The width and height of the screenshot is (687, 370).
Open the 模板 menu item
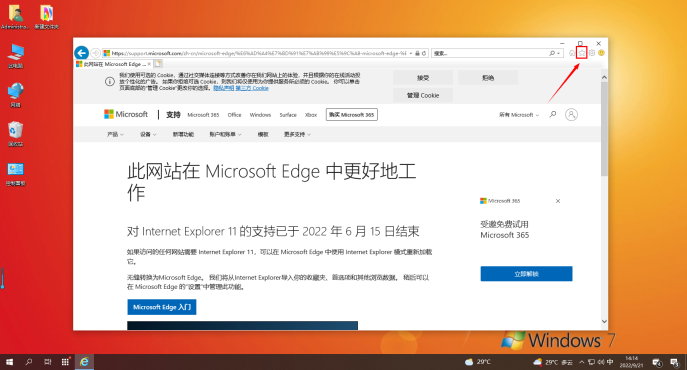coord(263,134)
